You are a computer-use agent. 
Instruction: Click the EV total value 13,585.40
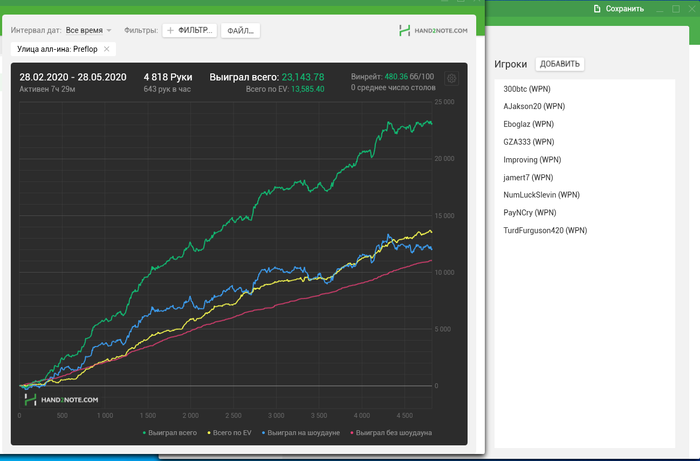click(308, 89)
